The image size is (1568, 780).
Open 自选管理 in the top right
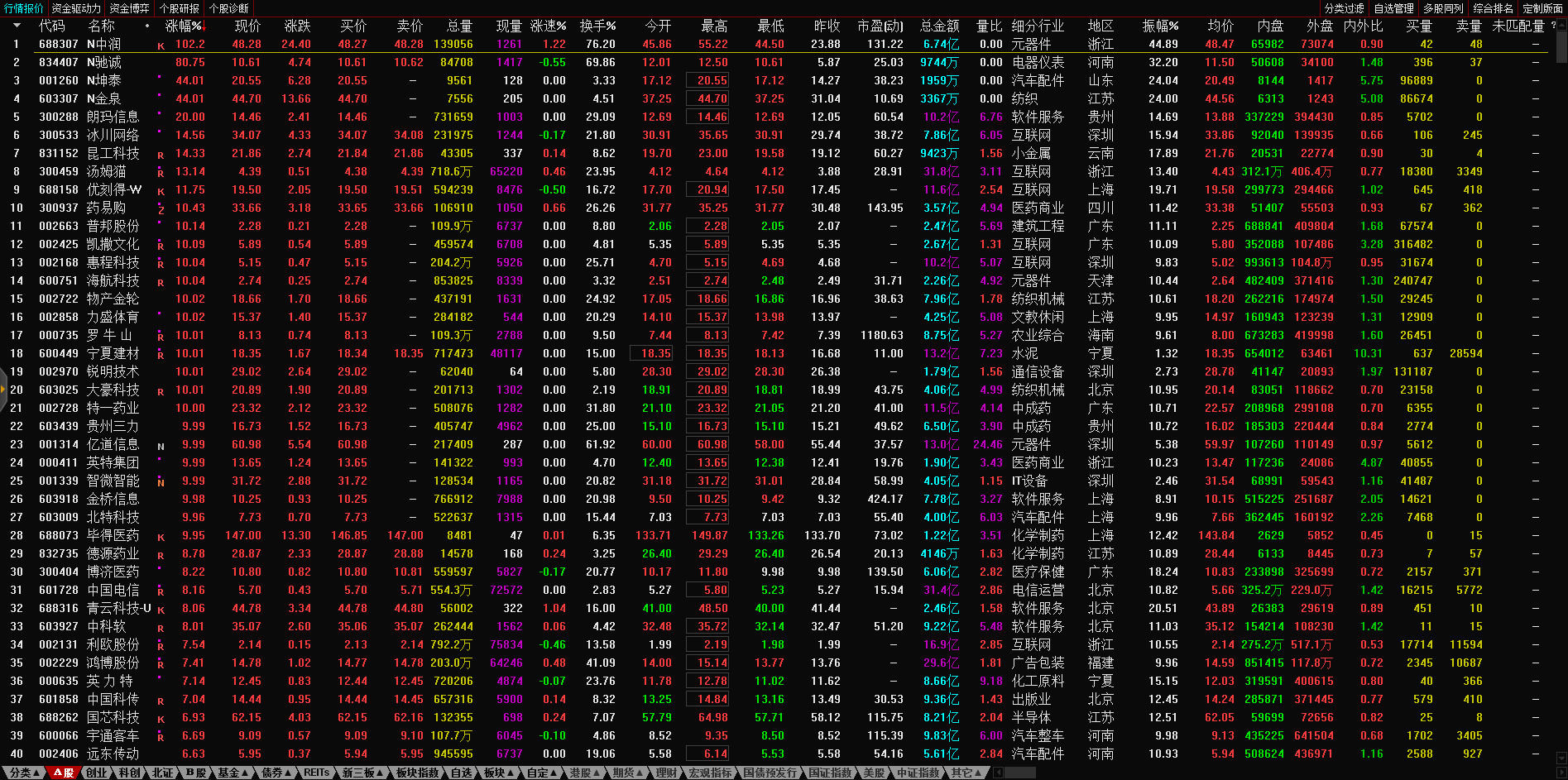pos(1393,8)
